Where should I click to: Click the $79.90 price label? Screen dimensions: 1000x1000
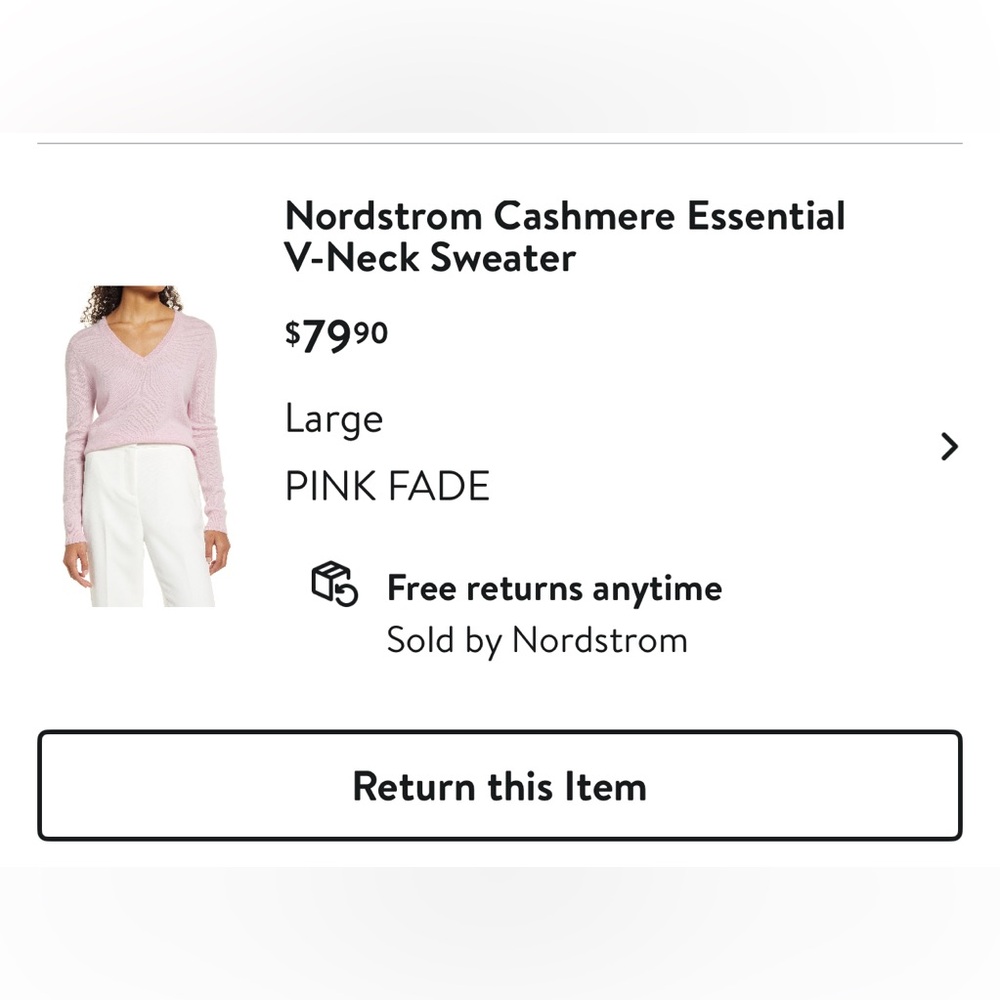335,333
